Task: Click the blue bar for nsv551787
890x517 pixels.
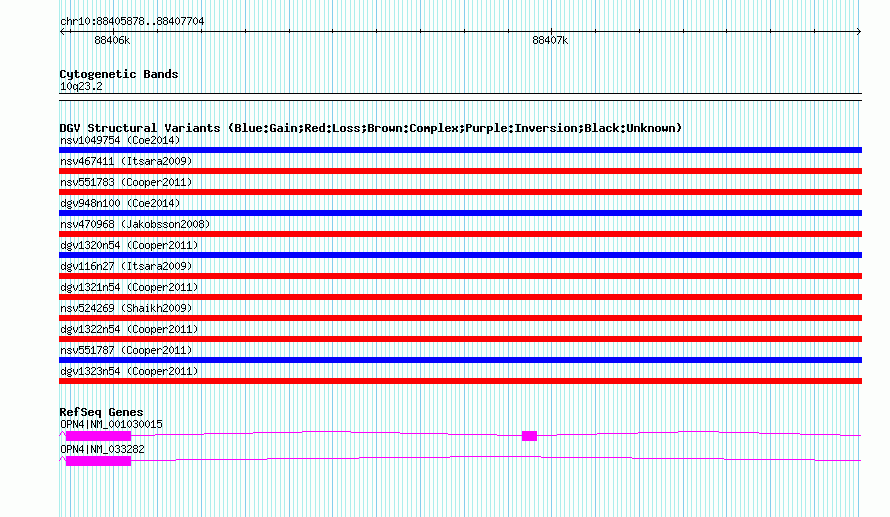Action: [x=460, y=360]
